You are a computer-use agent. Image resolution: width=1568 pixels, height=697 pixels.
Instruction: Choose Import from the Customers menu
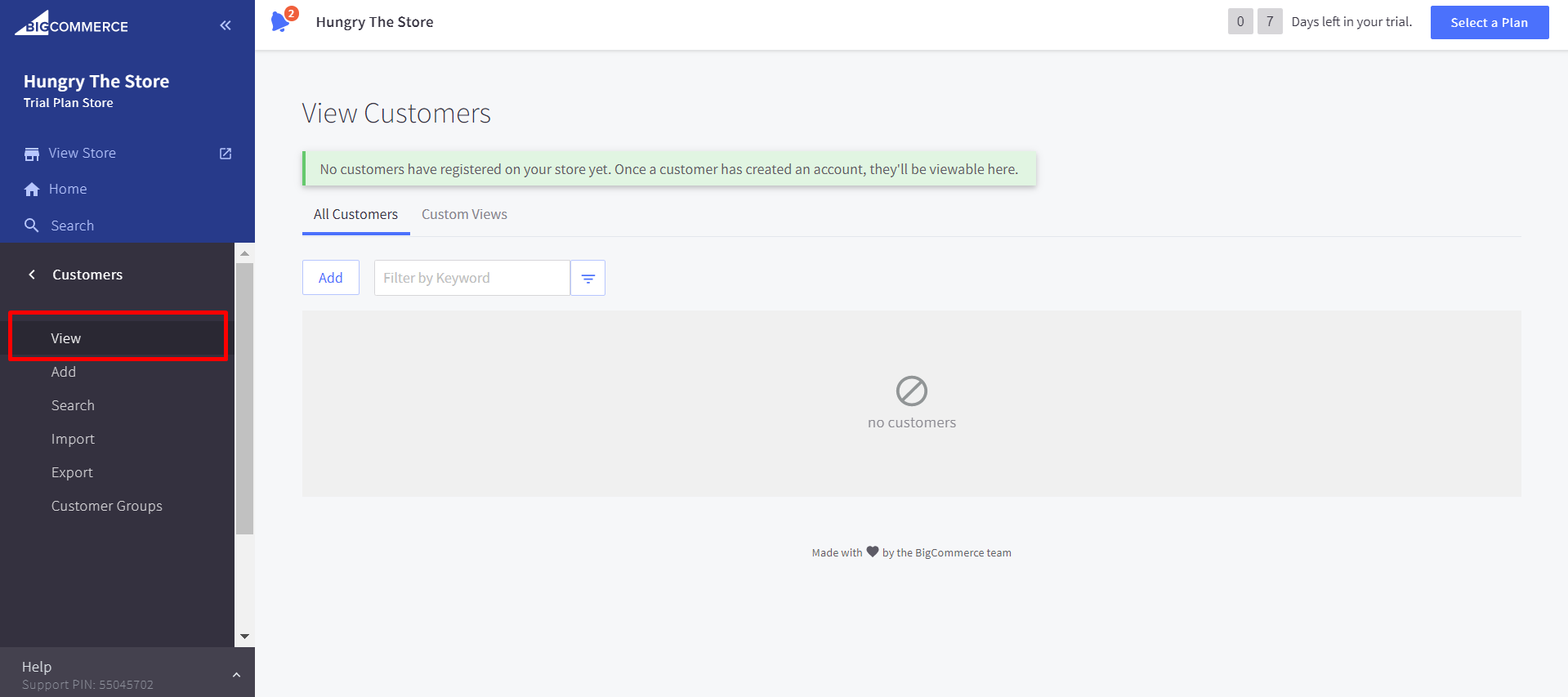pyautogui.click(x=73, y=439)
